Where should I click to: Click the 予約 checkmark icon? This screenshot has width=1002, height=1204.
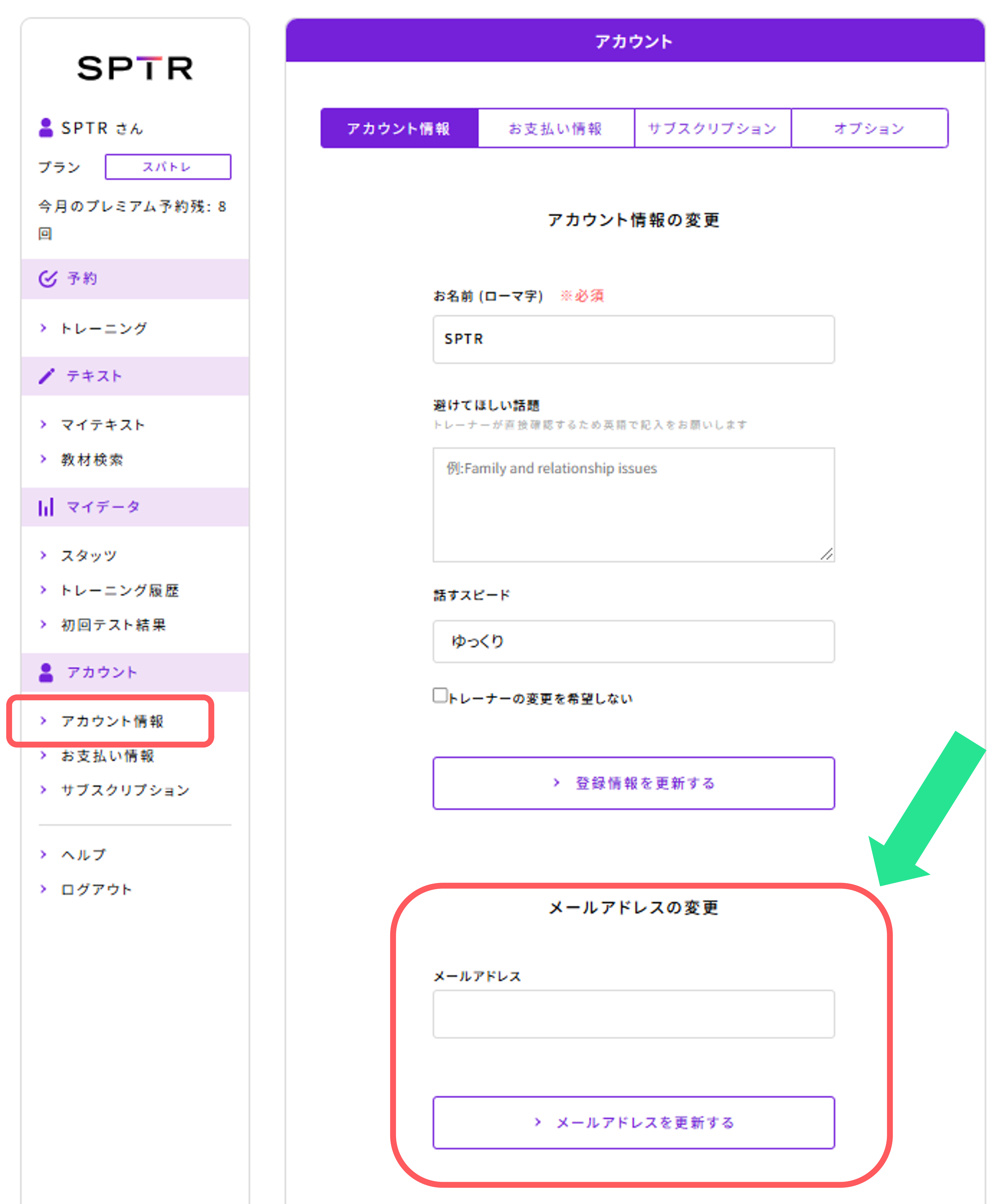tap(48, 279)
